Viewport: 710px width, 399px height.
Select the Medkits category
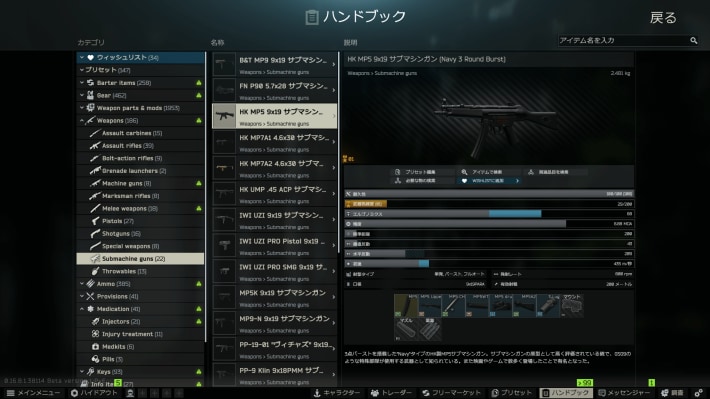pyautogui.click(x=140, y=346)
